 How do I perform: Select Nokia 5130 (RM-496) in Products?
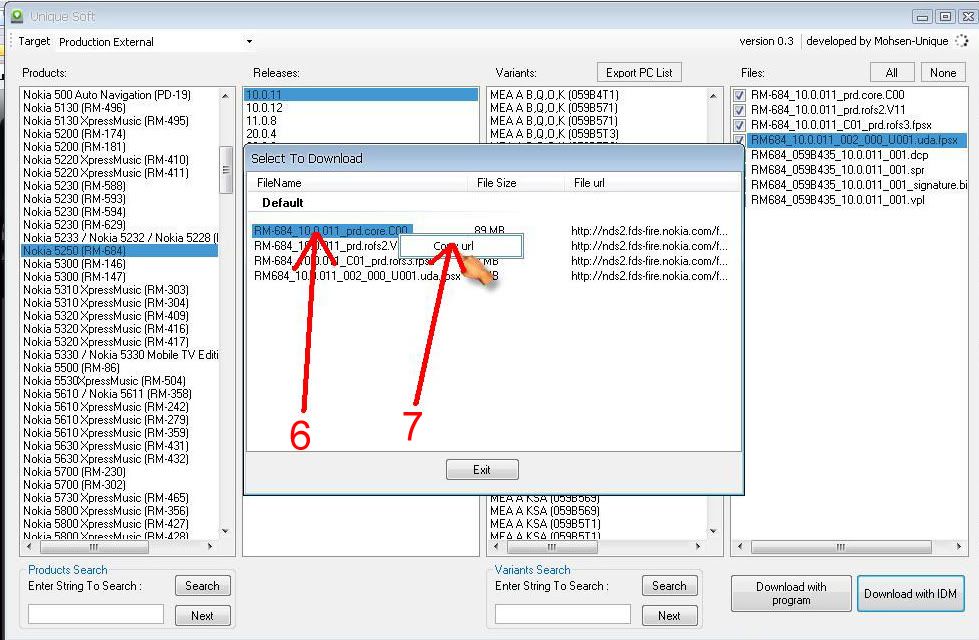74,108
